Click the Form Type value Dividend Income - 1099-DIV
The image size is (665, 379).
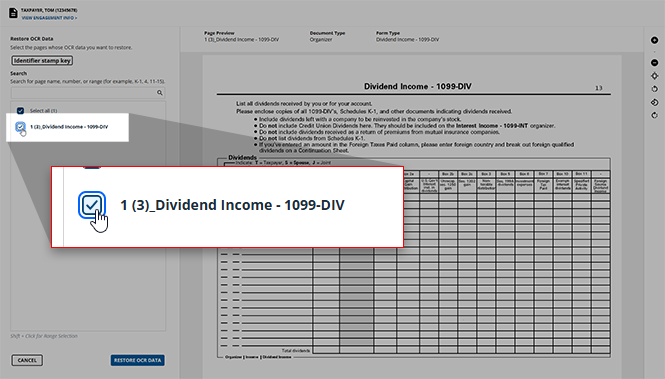coord(408,39)
